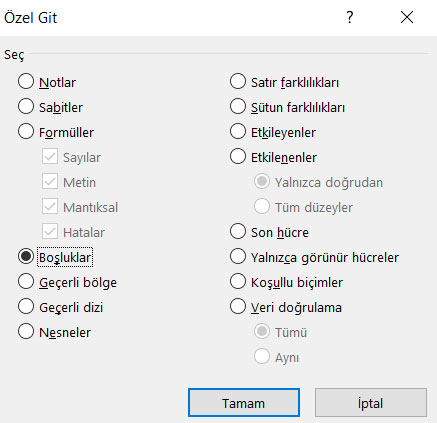Close the Özel Git dialog
This screenshot has height=423, width=437.
[407, 17]
